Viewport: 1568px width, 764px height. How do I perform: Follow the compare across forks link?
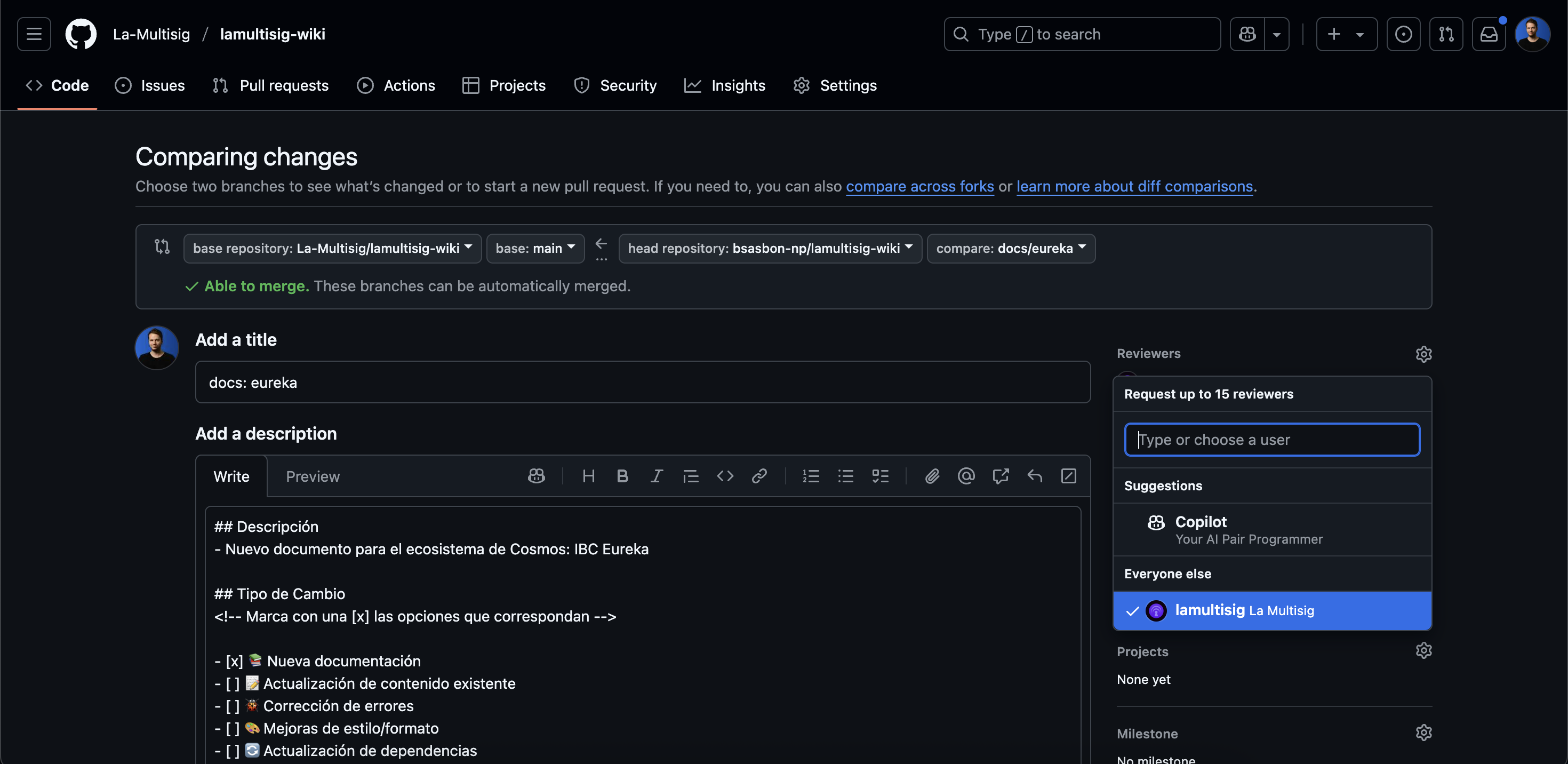pyautogui.click(x=919, y=186)
